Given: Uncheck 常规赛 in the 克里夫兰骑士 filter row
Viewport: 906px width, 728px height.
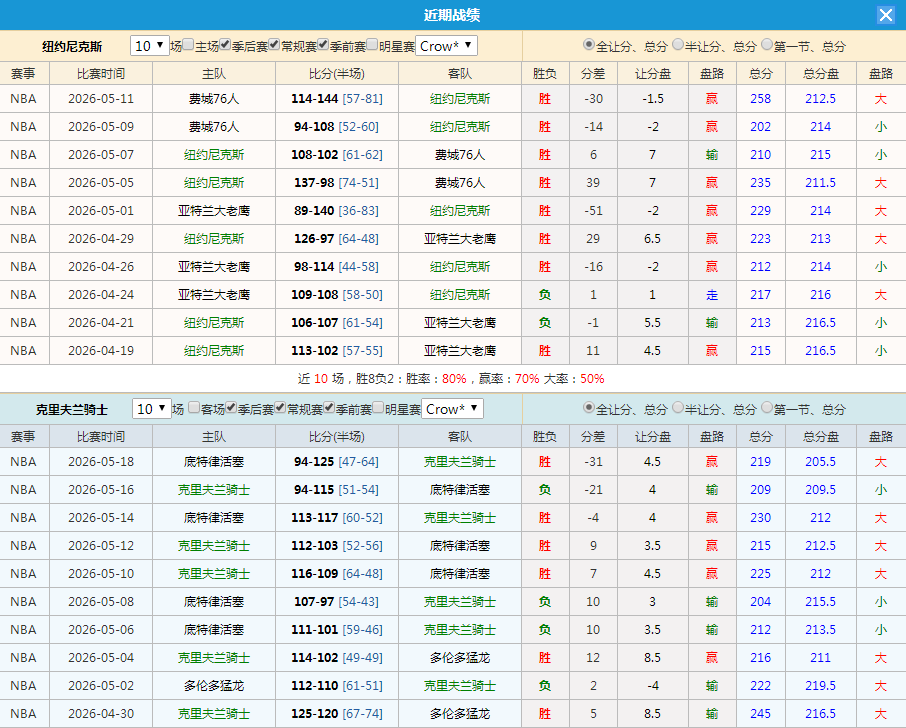Looking at the screenshot, I should pyautogui.click(x=280, y=408).
